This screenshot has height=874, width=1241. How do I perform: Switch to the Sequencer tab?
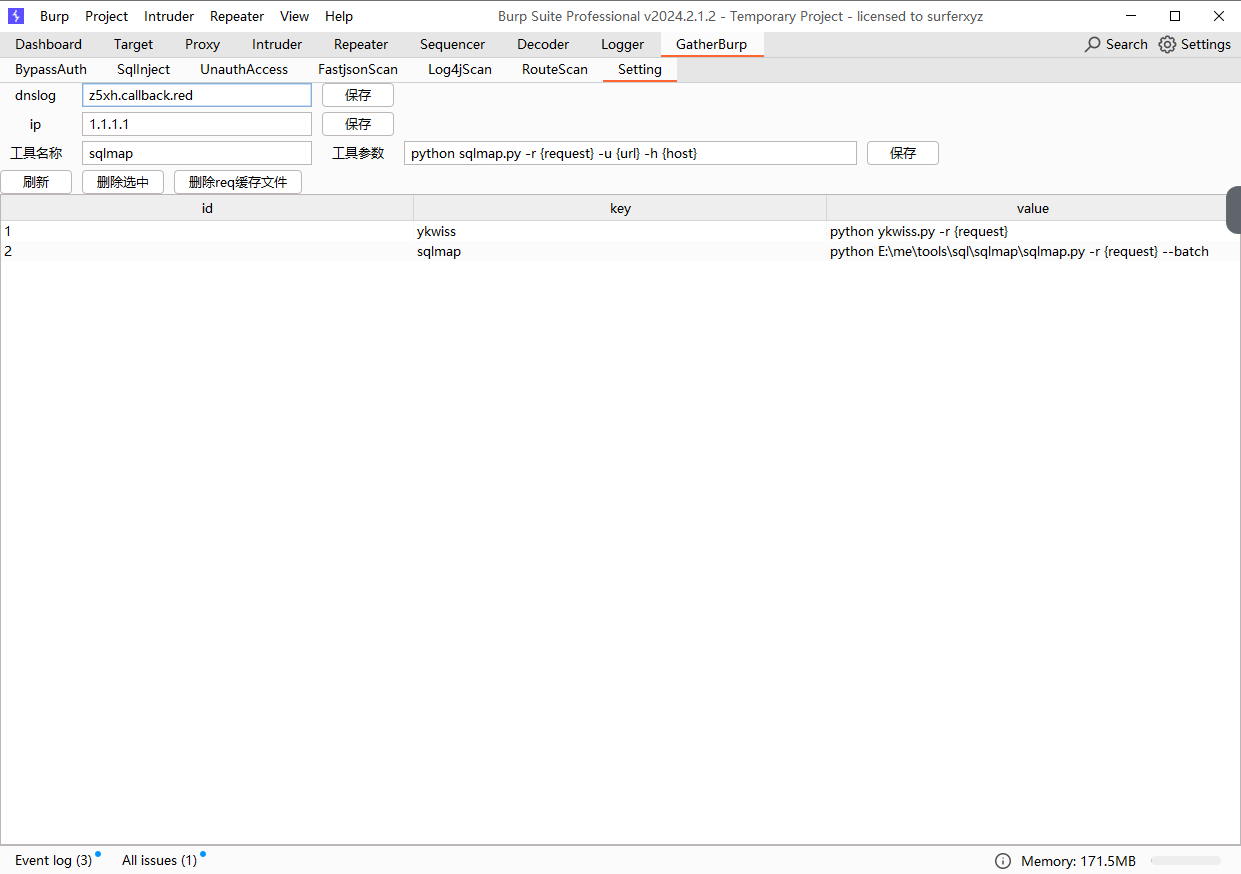452,44
